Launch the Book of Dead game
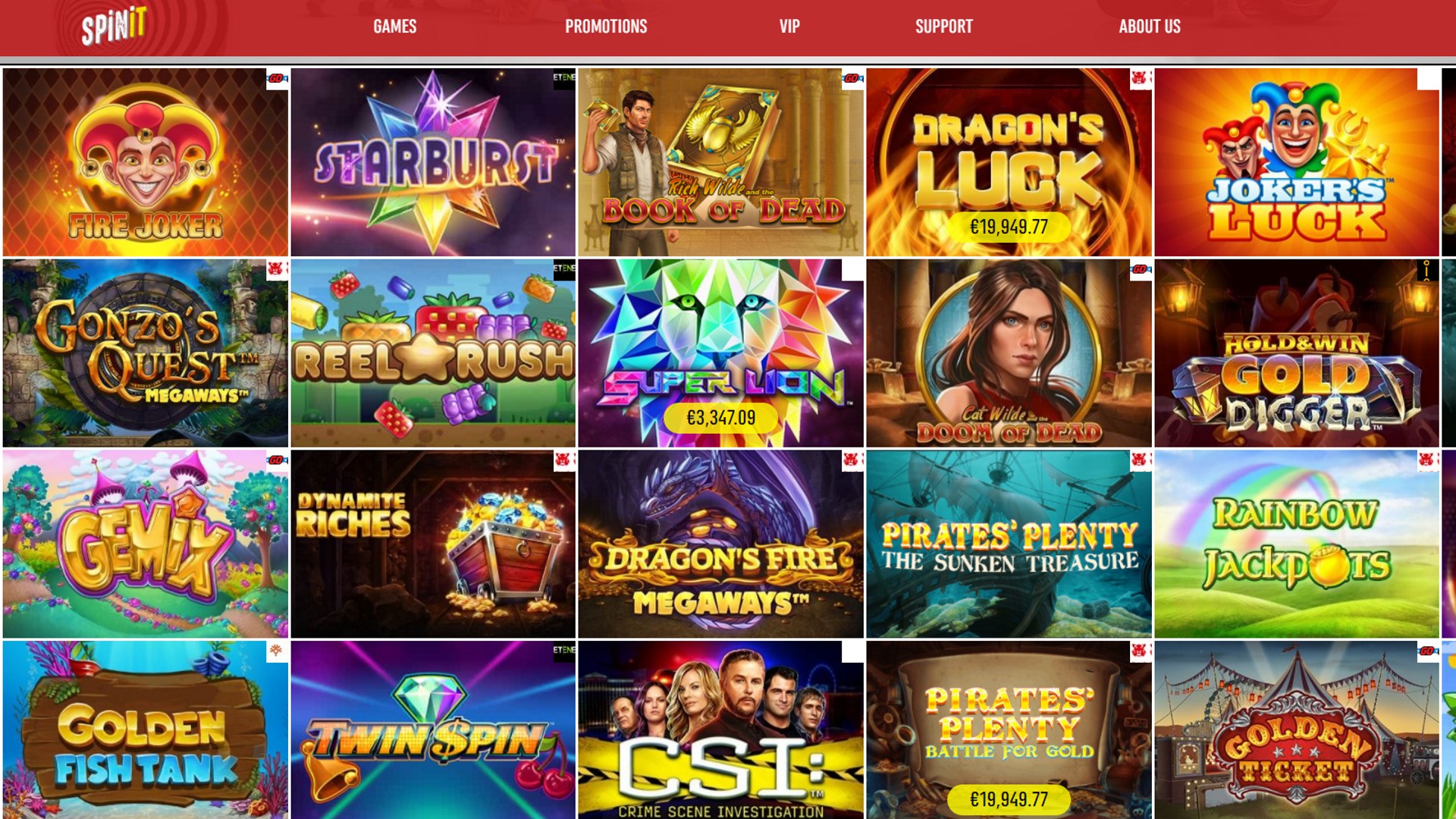Image resolution: width=1456 pixels, height=819 pixels. (720, 162)
